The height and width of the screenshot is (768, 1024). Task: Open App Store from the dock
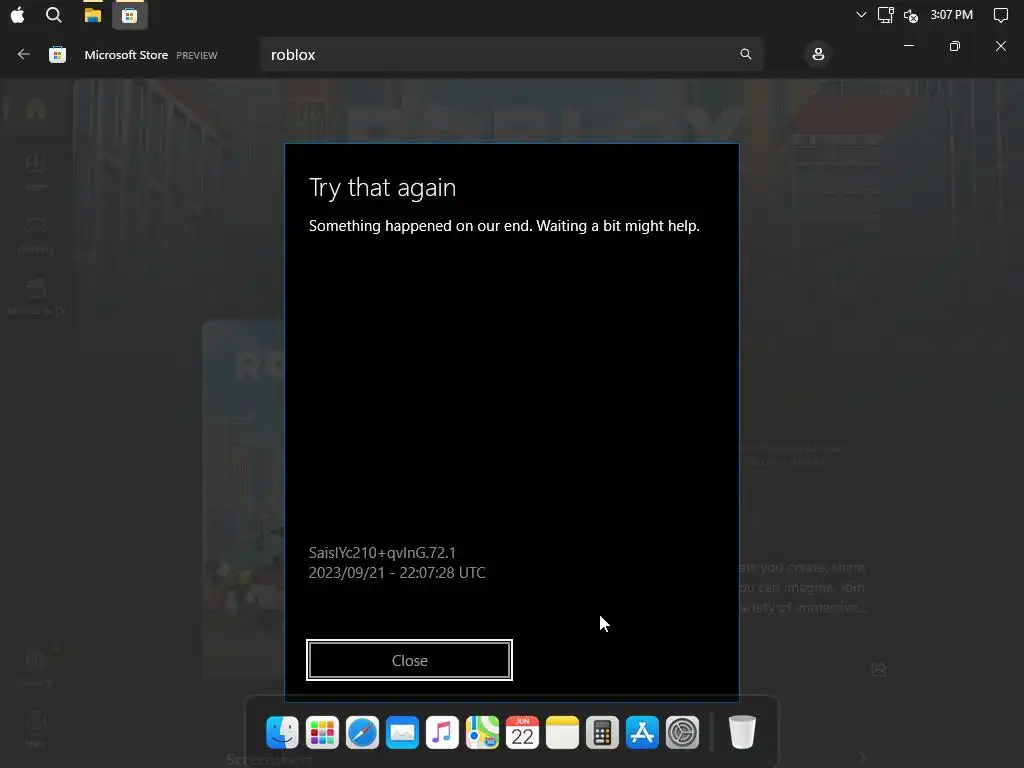click(642, 732)
